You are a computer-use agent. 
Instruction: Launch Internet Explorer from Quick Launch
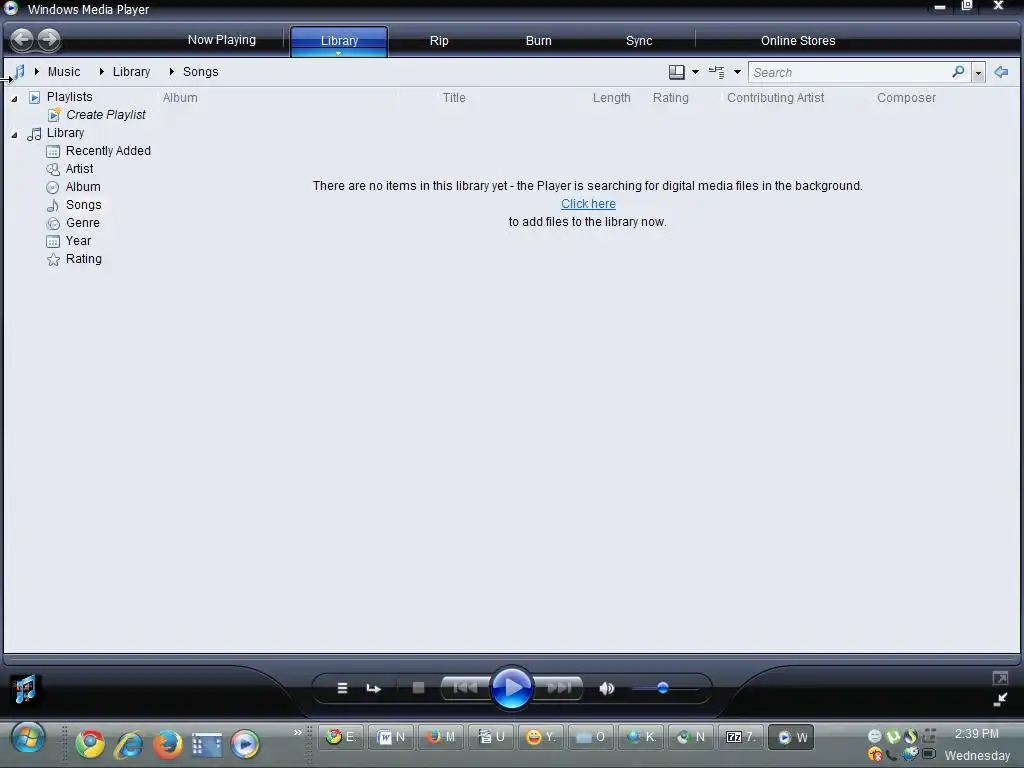(129, 744)
